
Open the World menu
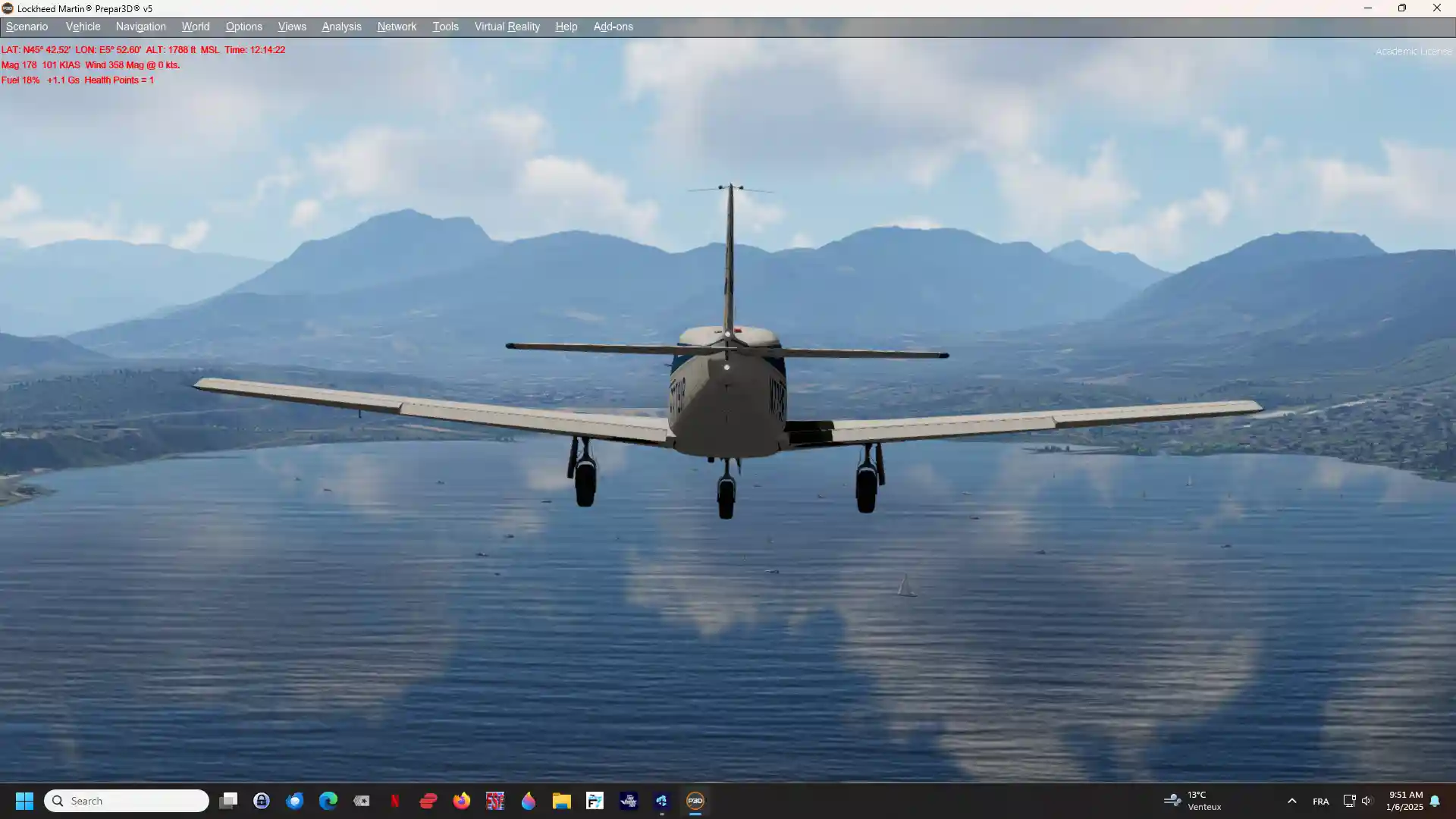click(196, 27)
